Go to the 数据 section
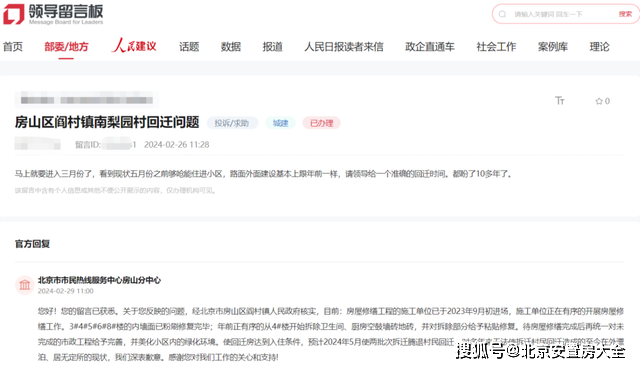The width and height of the screenshot is (640, 368). 231,47
